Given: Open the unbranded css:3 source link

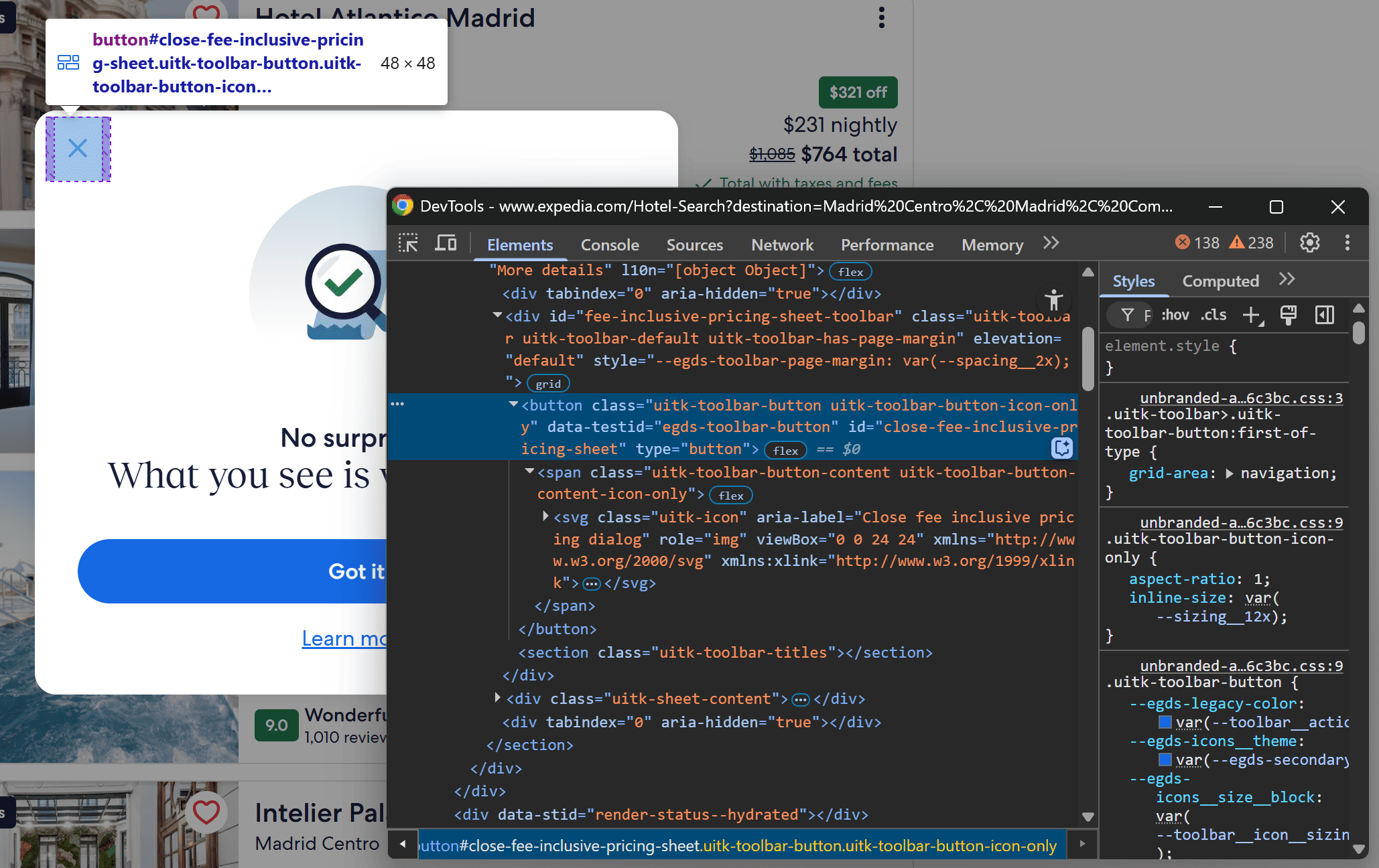Looking at the screenshot, I should (x=1241, y=398).
